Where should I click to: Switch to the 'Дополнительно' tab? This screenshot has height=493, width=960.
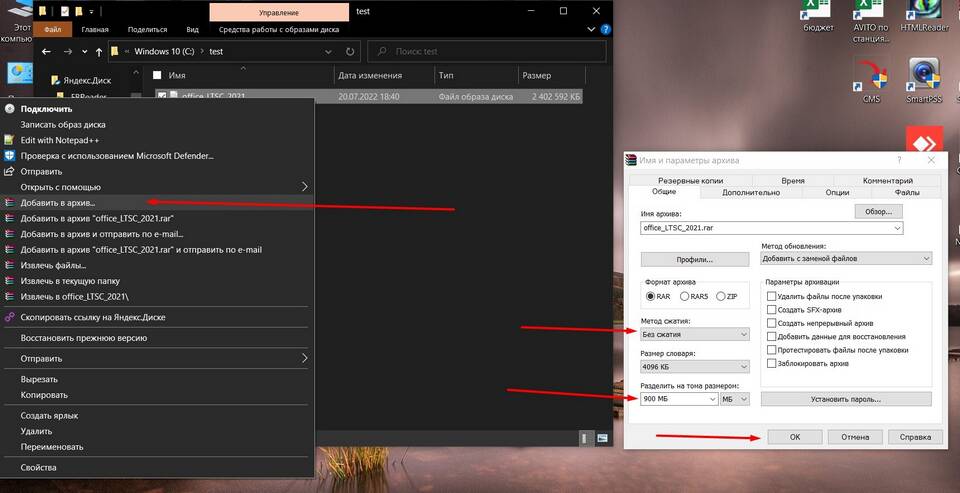750,192
